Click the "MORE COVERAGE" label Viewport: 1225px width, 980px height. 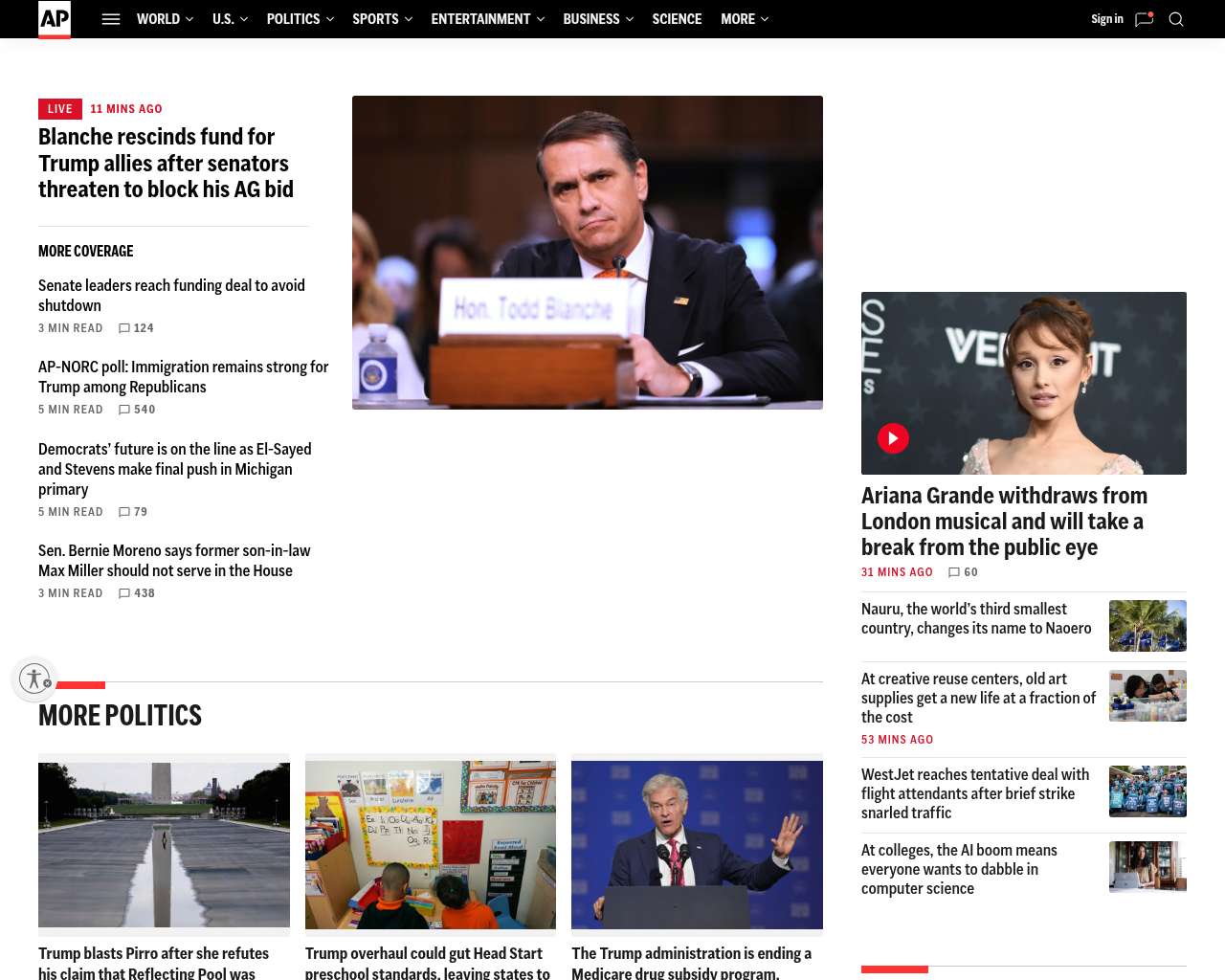coord(86,252)
